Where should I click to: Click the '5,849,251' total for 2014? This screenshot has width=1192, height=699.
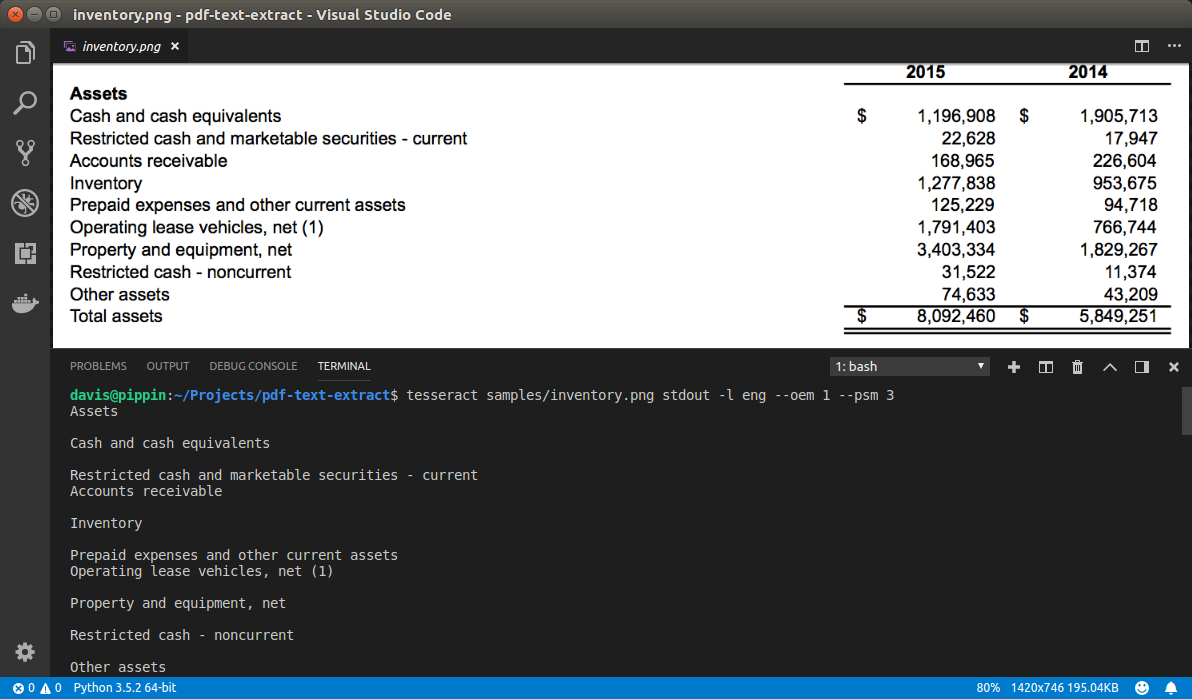1118,316
